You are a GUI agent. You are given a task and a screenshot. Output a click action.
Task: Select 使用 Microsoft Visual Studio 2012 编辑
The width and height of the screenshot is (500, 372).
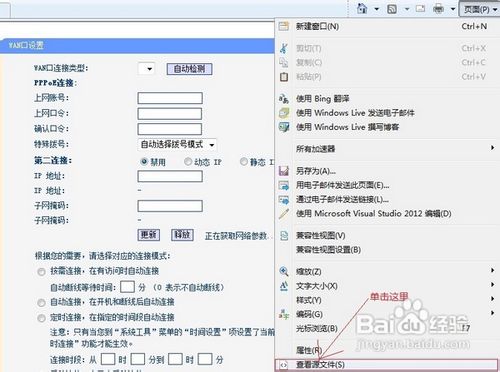pos(387,214)
